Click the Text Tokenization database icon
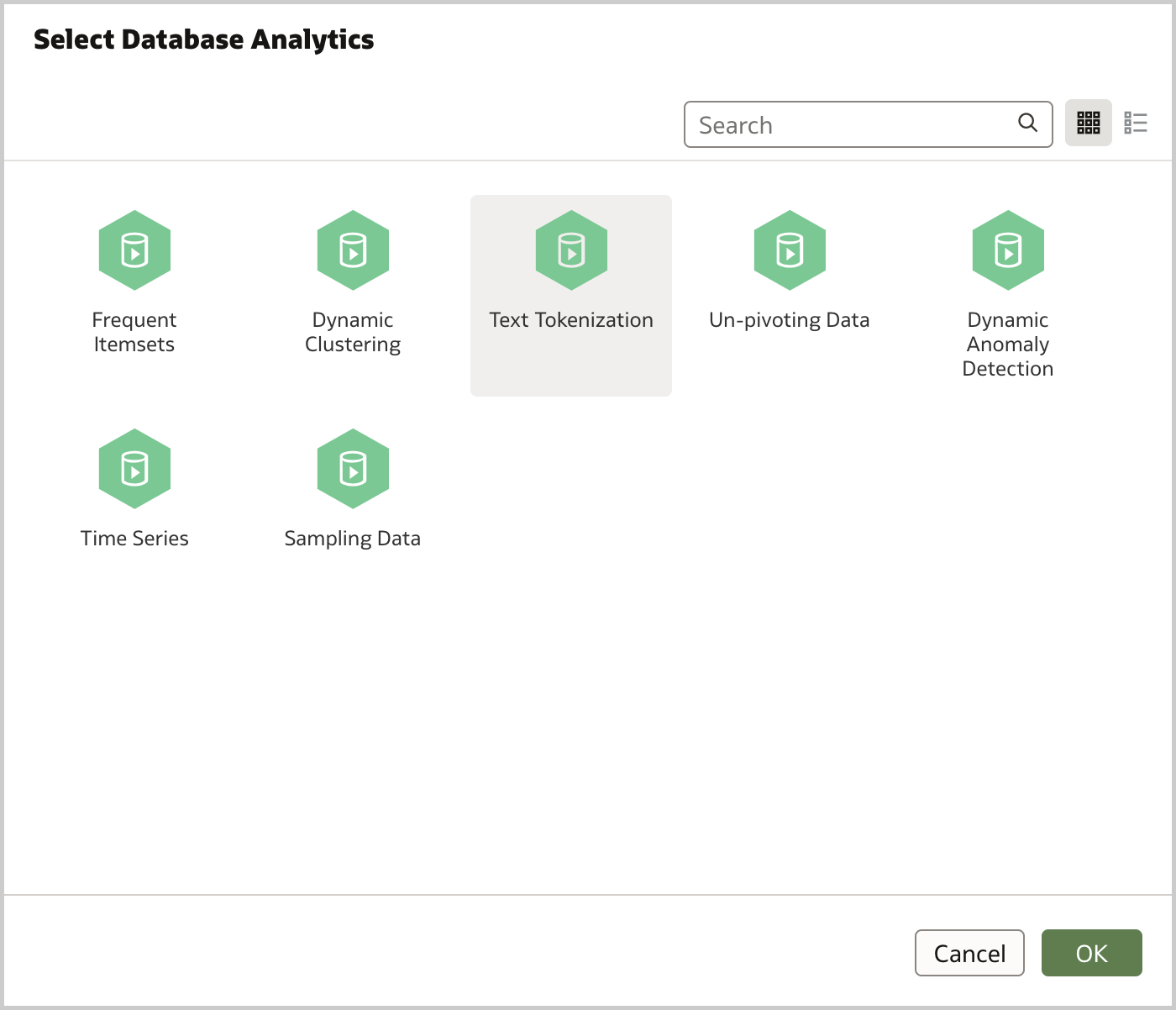The image size is (1176, 1010). tap(571, 250)
